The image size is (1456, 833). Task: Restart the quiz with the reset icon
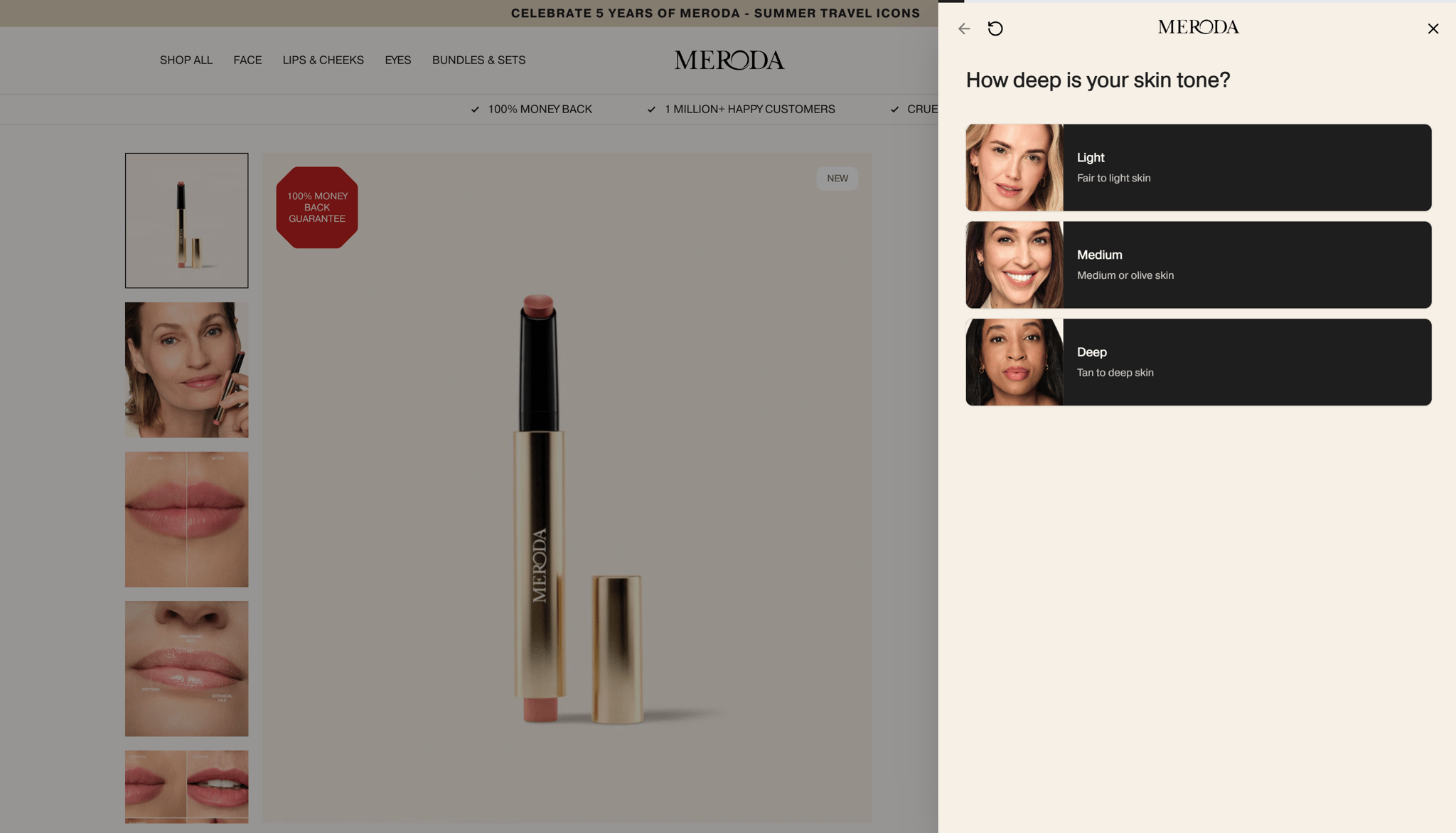coord(995,28)
